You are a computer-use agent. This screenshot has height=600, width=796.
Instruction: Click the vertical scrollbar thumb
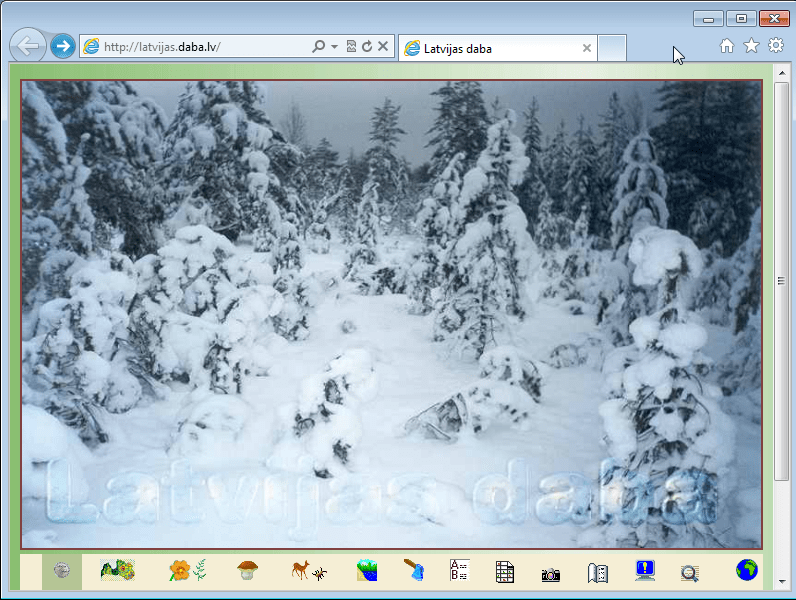[781, 281]
